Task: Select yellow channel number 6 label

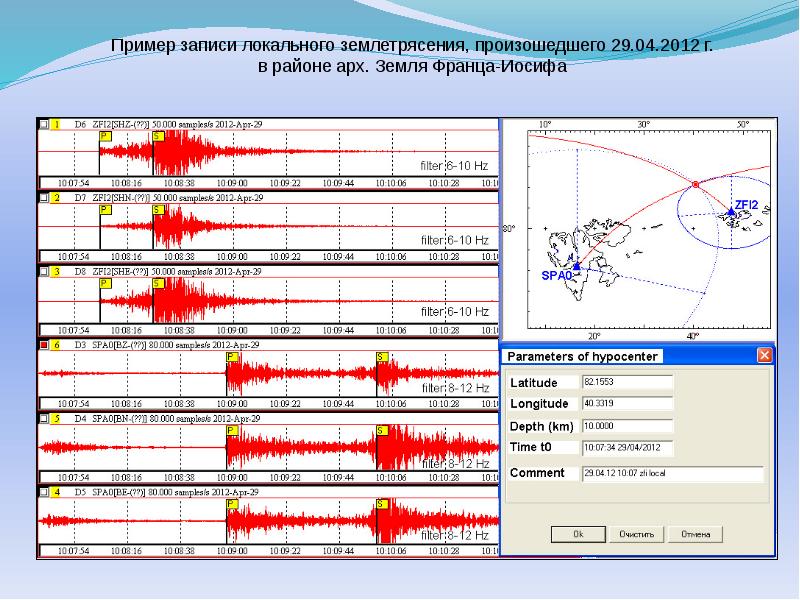Action: coord(57,345)
